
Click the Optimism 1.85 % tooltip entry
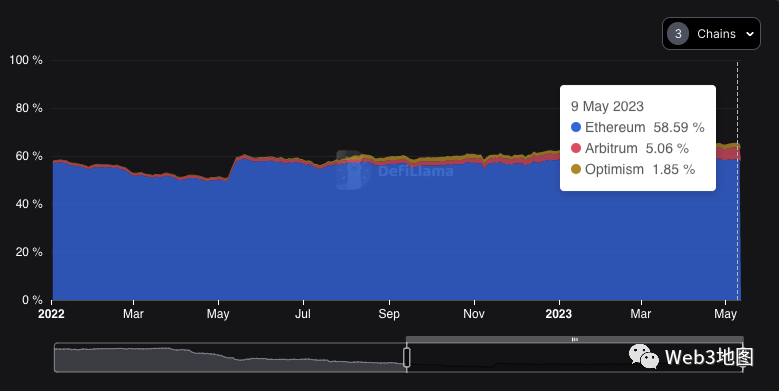point(633,169)
